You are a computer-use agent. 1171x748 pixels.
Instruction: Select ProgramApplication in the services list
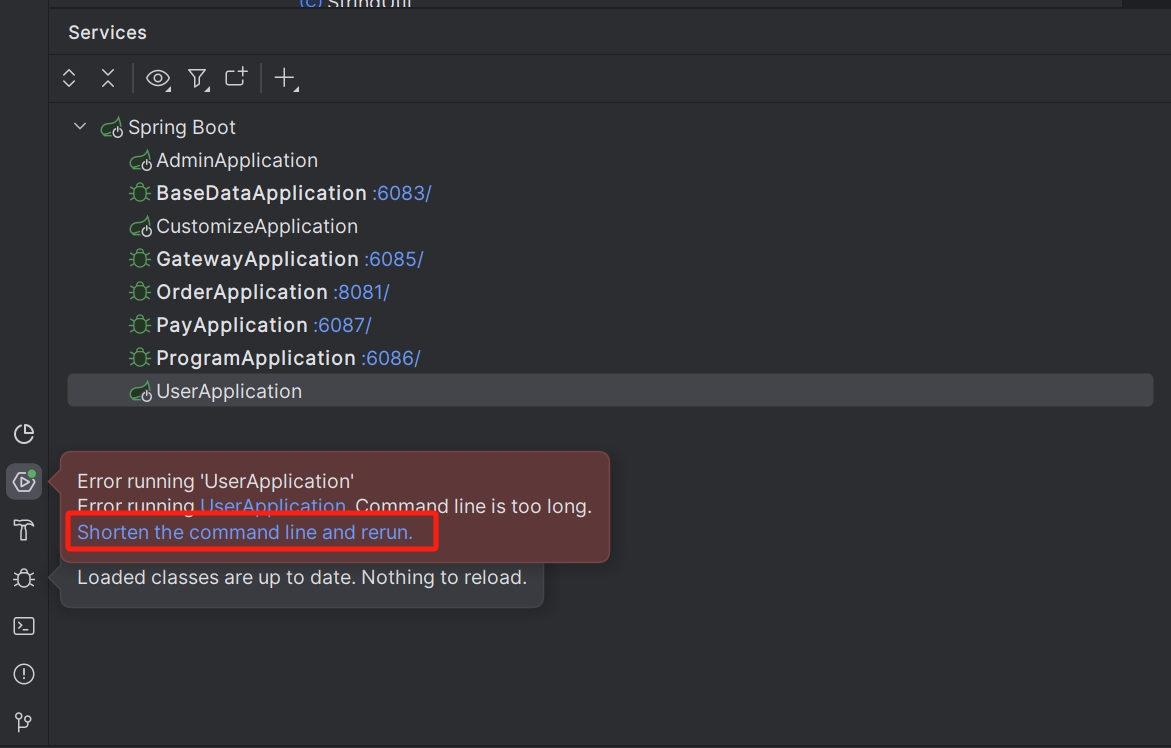[x=255, y=358]
